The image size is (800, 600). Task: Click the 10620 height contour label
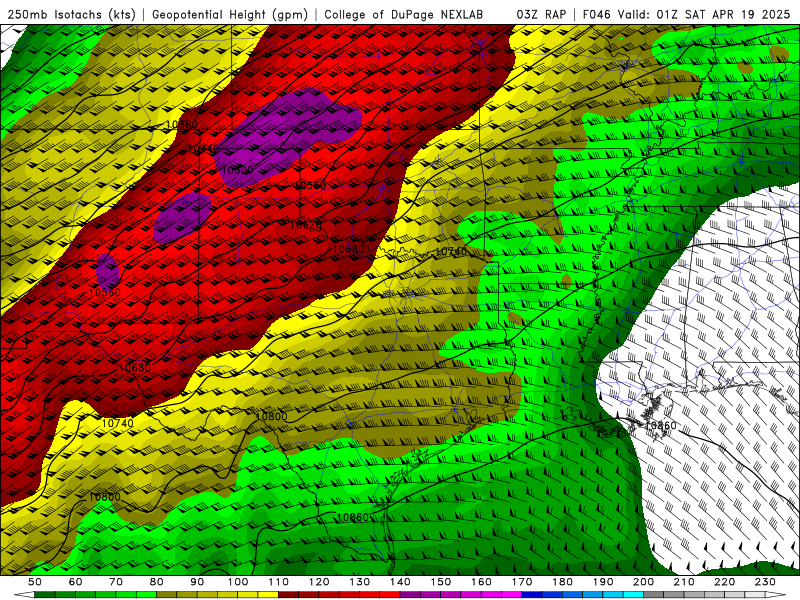pos(306,225)
